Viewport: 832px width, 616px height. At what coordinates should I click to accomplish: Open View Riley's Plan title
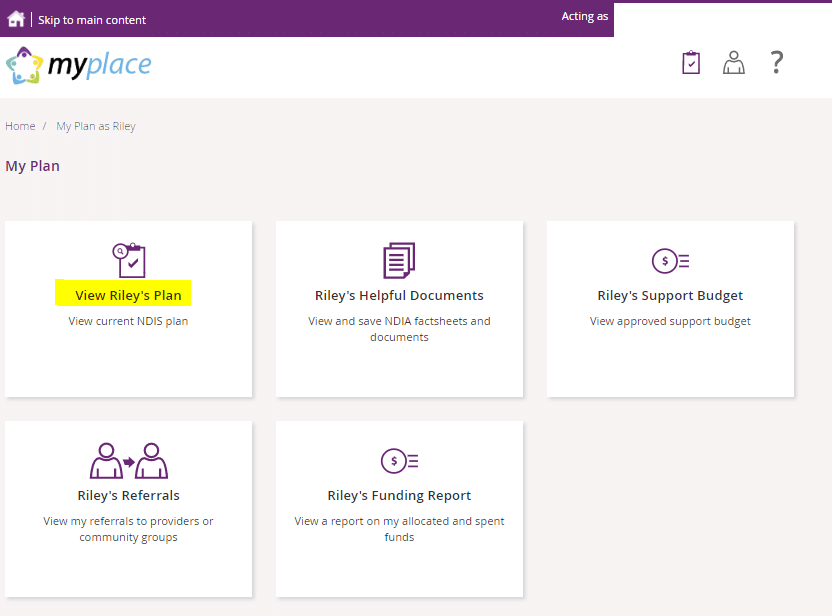pyautogui.click(x=128, y=296)
